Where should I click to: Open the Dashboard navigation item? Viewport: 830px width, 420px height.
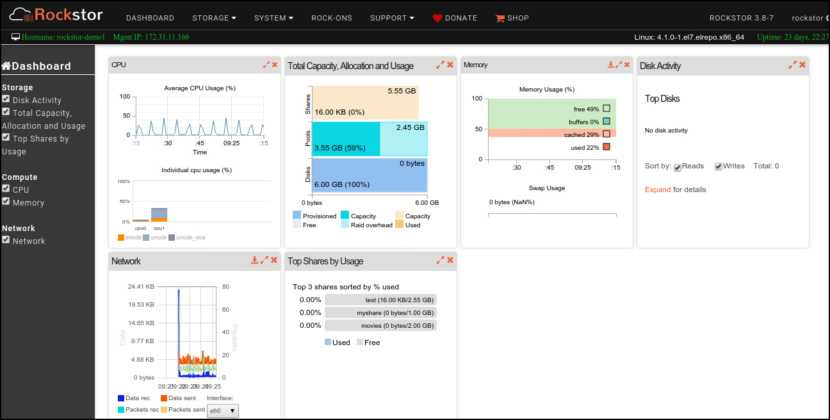coord(150,18)
